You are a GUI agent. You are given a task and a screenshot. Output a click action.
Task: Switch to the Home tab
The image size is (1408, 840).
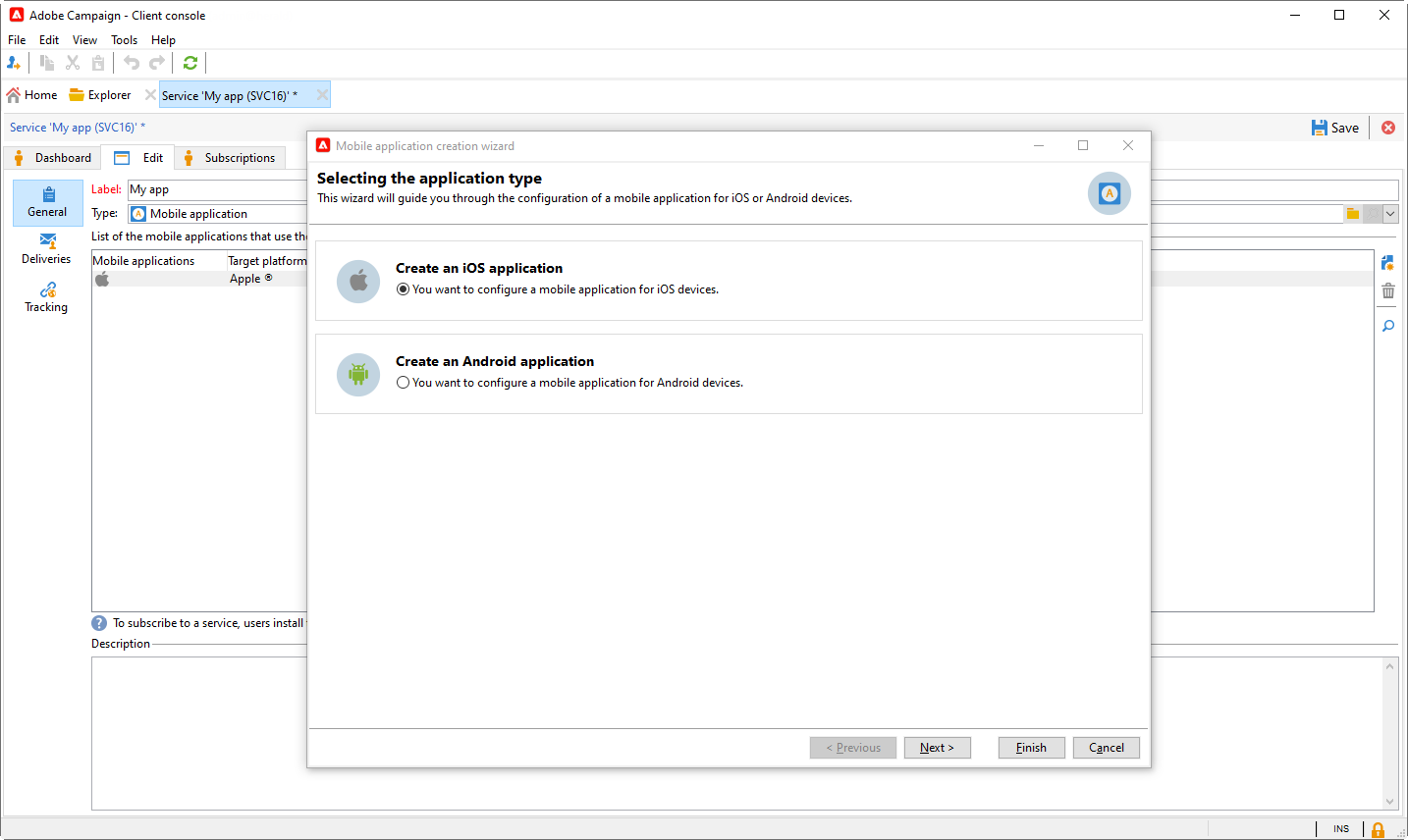tap(32, 95)
